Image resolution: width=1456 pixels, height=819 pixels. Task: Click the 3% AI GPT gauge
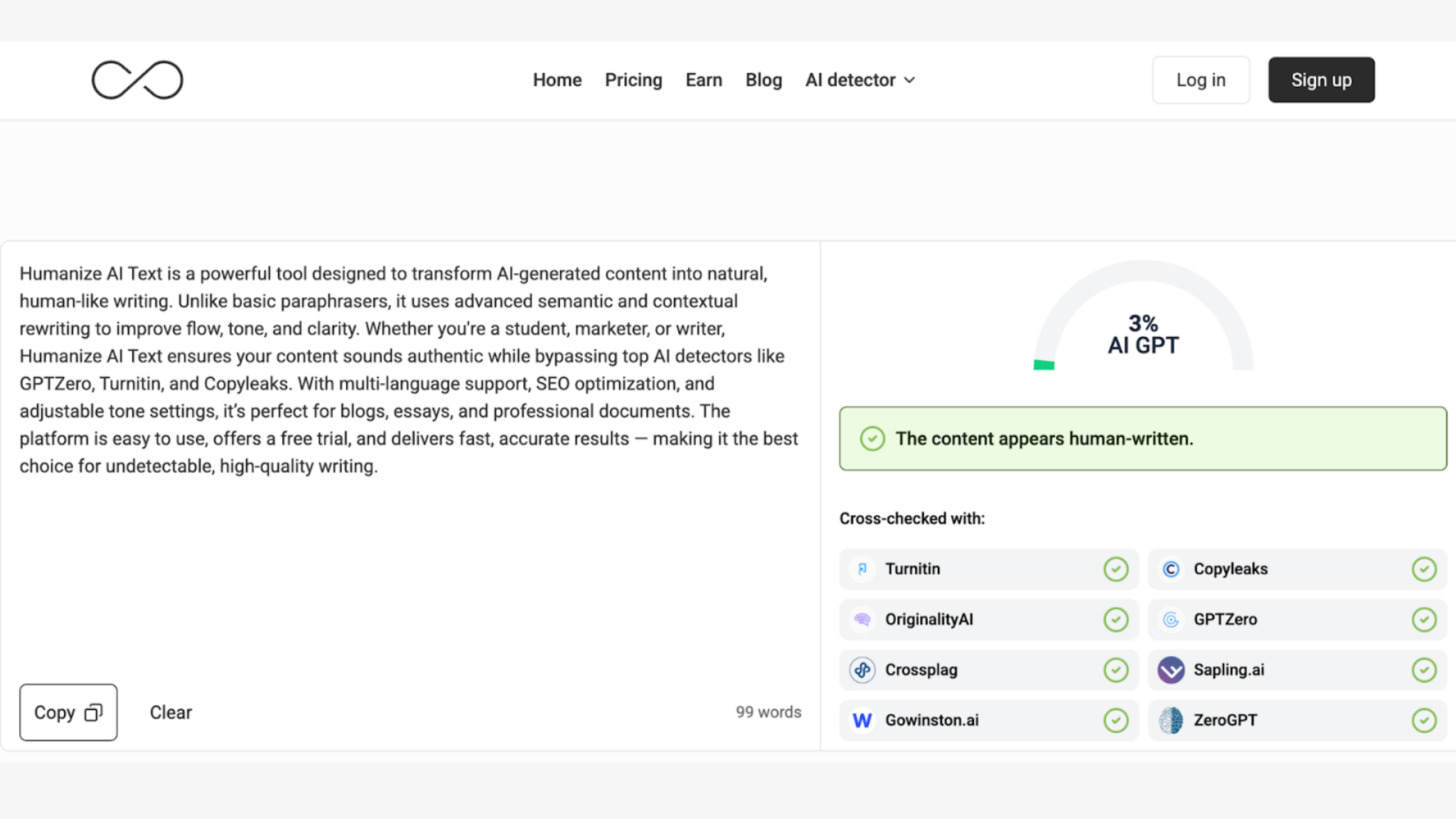tap(1143, 316)
